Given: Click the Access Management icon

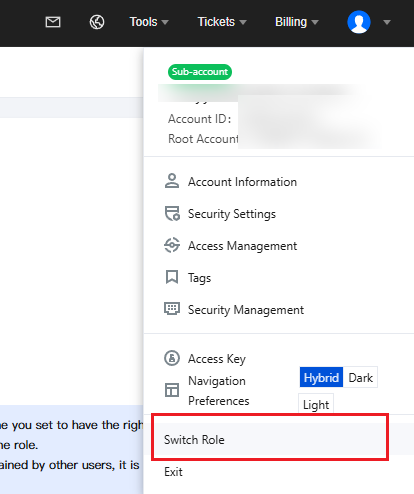Looking at the screenshot, I should click(172, 245).
